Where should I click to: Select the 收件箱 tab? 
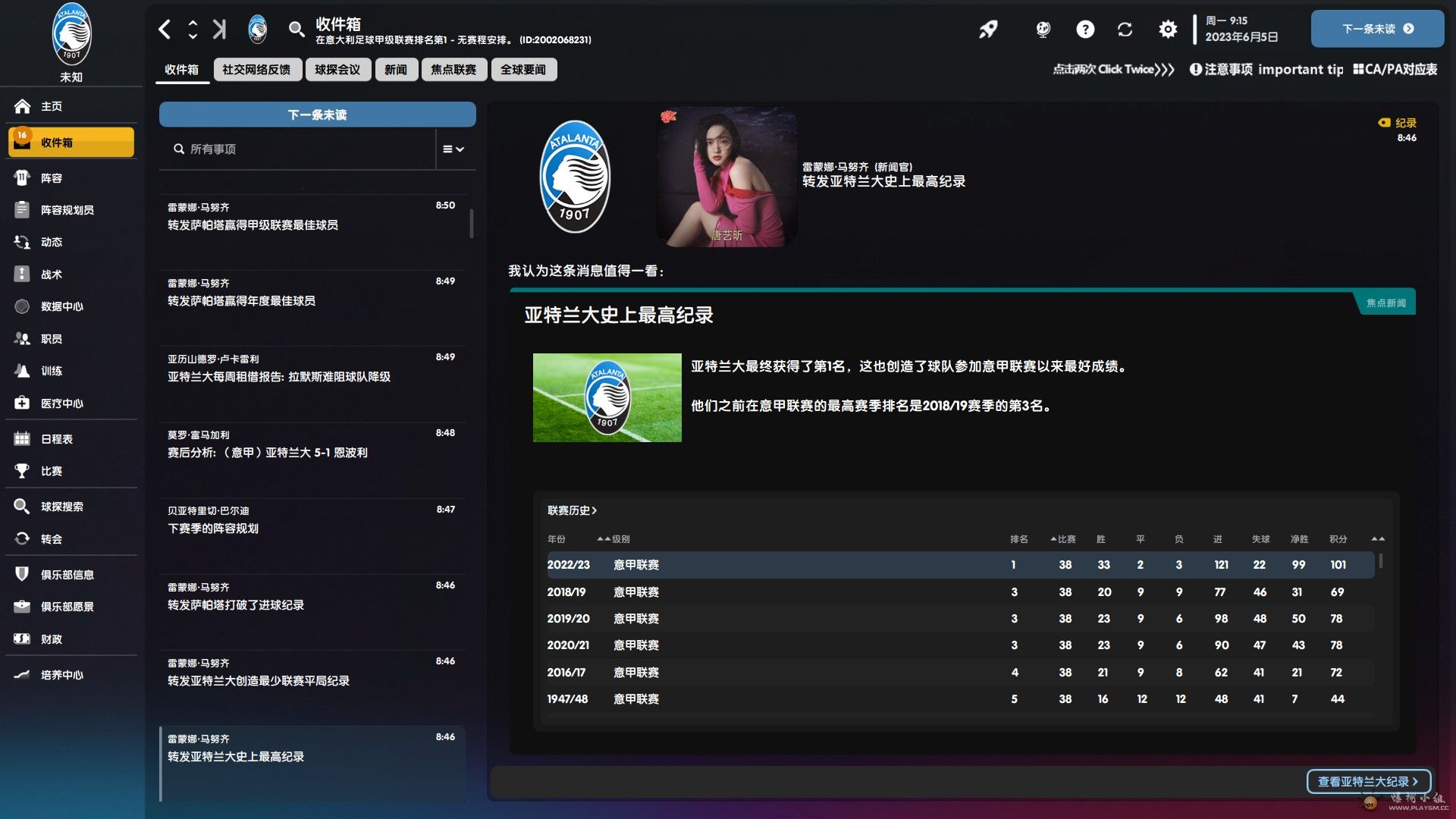[182, 70]
